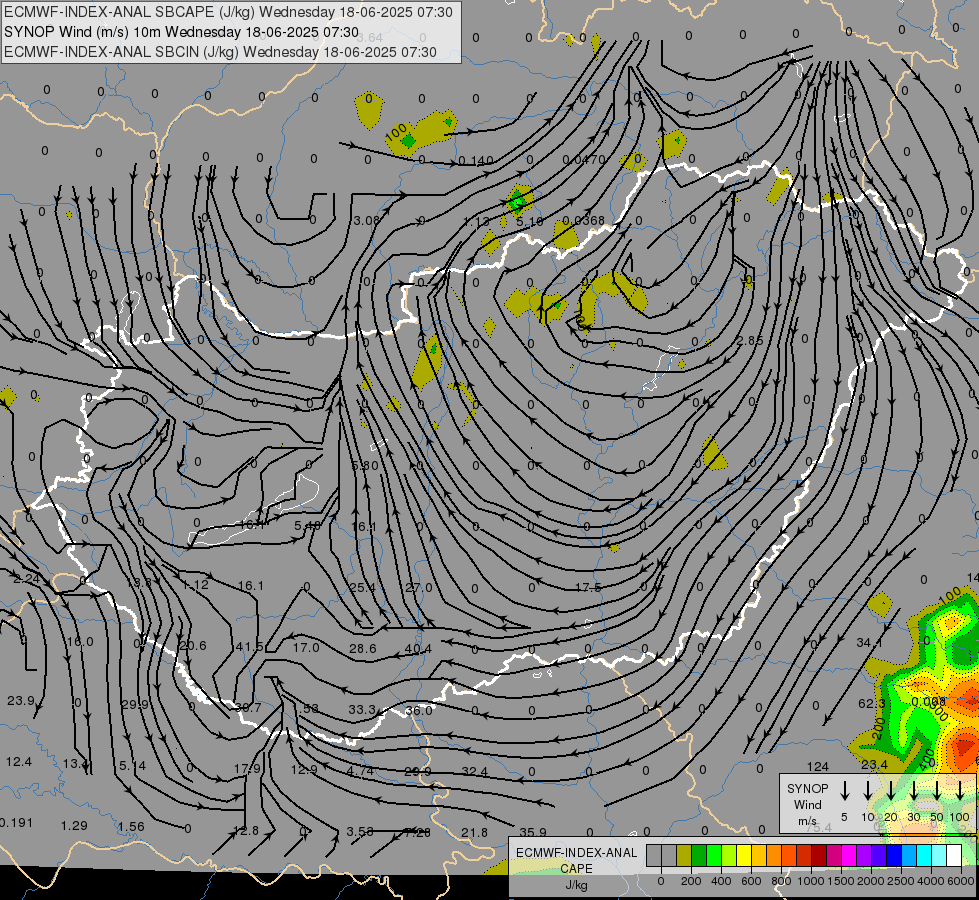Screen dimensions: 979x900
Task: Select the yellow CAPE legend swatch
Action: [x=744, y=855]
